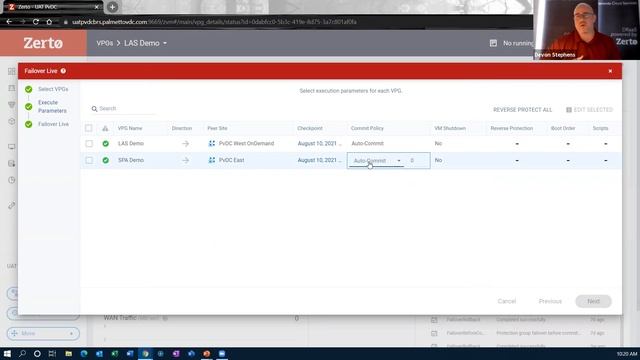Click the Next button
Screen dimensions: 640x360
(x=593, y=301)
